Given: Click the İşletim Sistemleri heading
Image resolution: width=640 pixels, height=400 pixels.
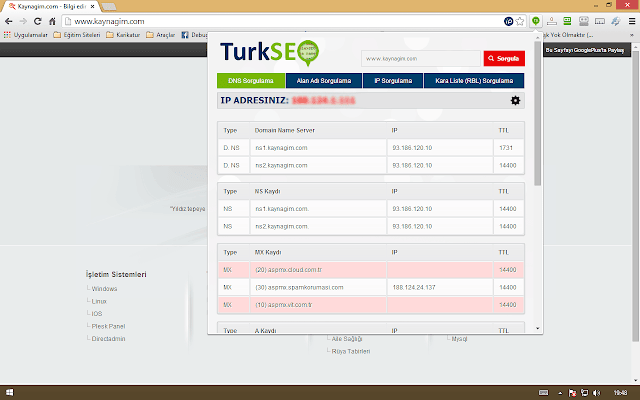Looking at the screenshot, I should [x=116, y=274].
